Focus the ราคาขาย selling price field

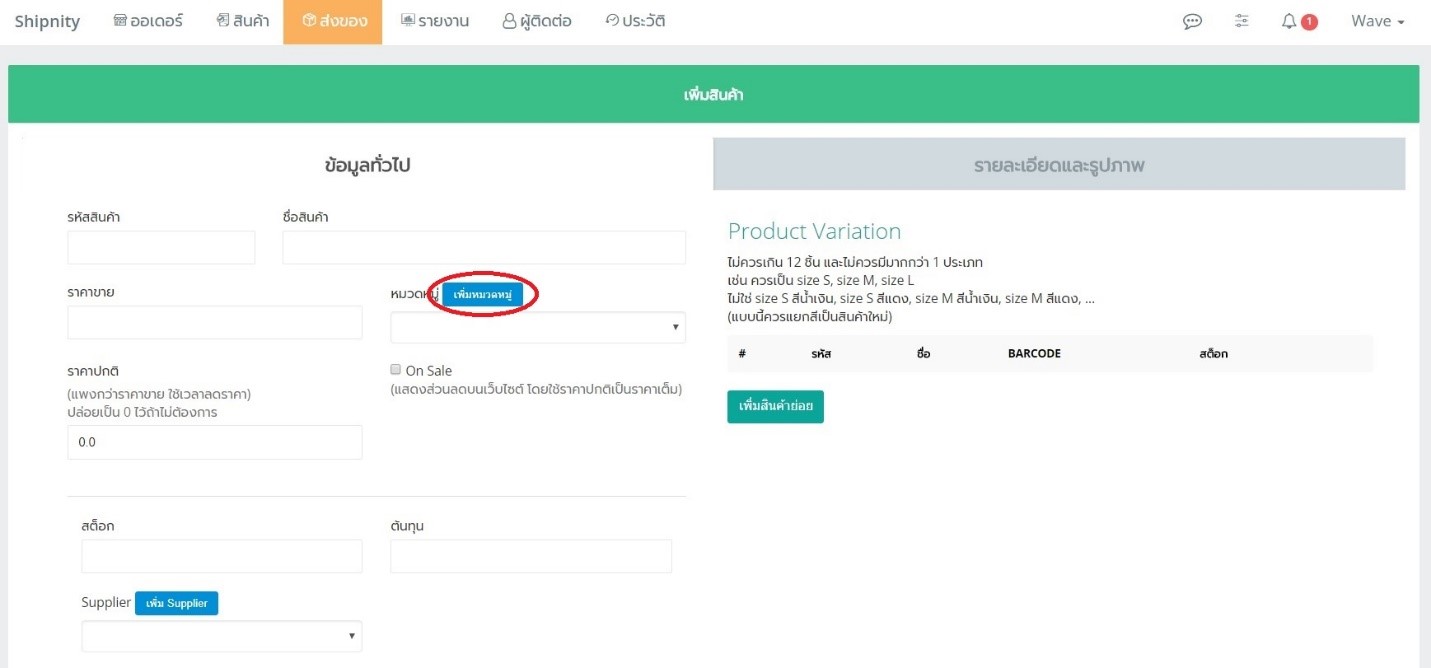(215, 323)
